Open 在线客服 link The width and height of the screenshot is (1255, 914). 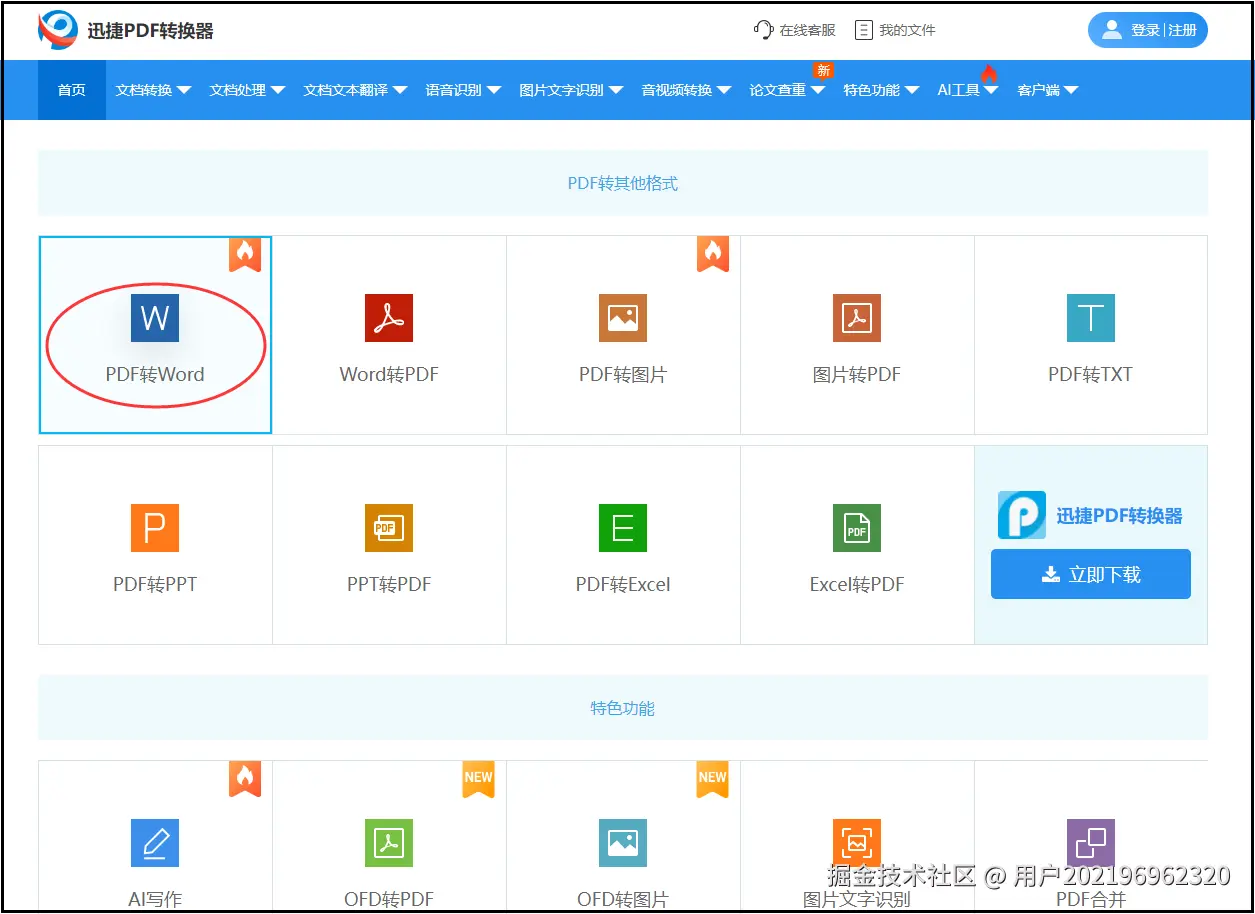(x=807, y=30)
